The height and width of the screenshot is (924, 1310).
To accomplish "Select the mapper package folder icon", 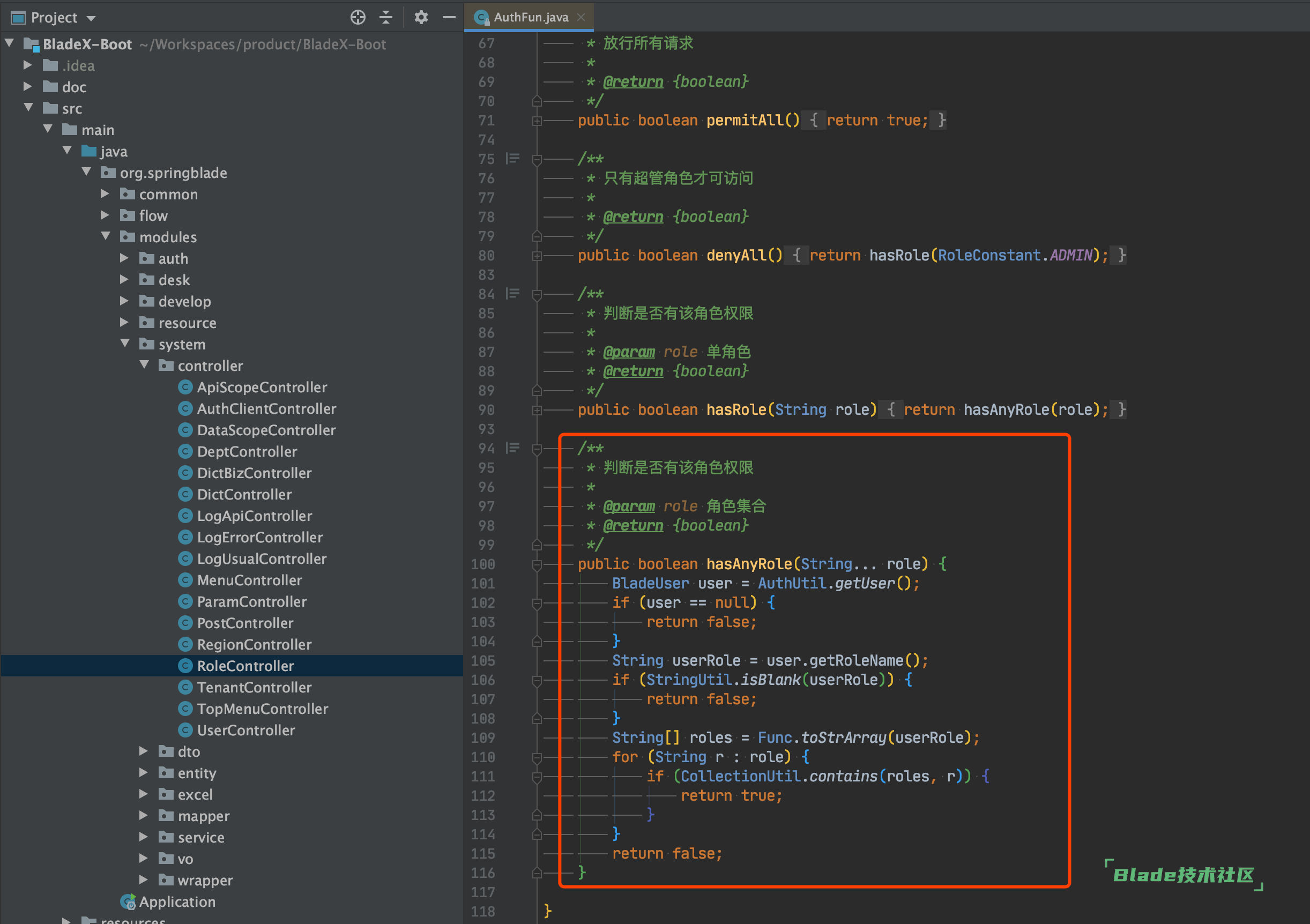I will [166, 816].
